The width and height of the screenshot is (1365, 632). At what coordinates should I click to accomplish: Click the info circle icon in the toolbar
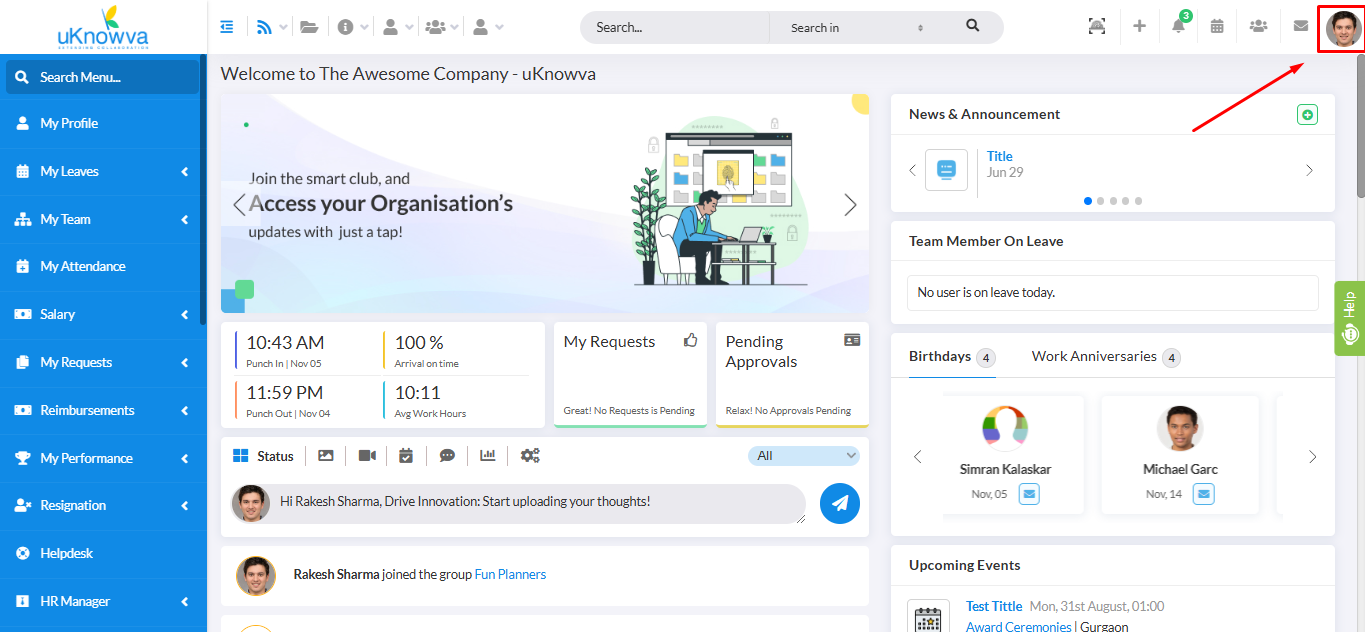pyautogui.click(x=346, y=27)
